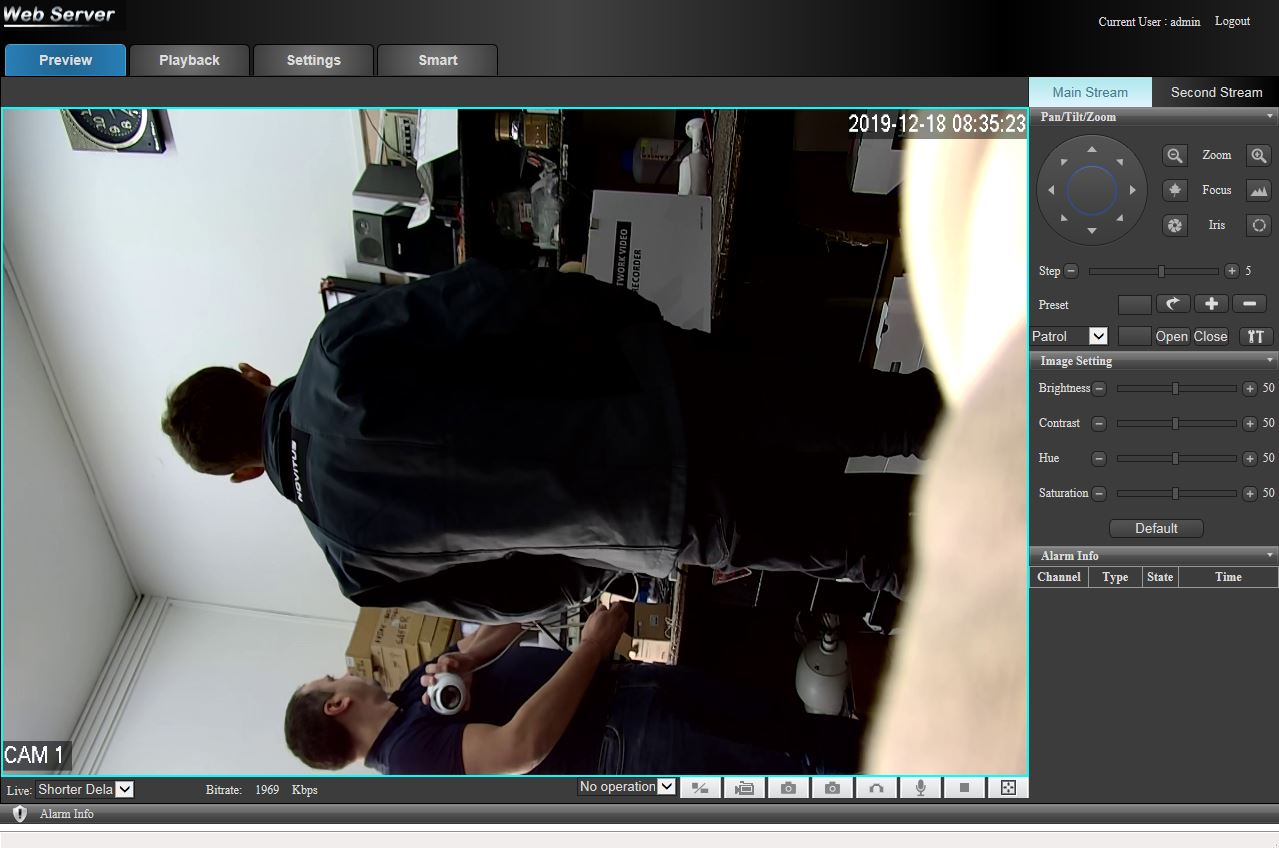
Task: Collapse the Image Setting panel
Action: click(1270, 361)
